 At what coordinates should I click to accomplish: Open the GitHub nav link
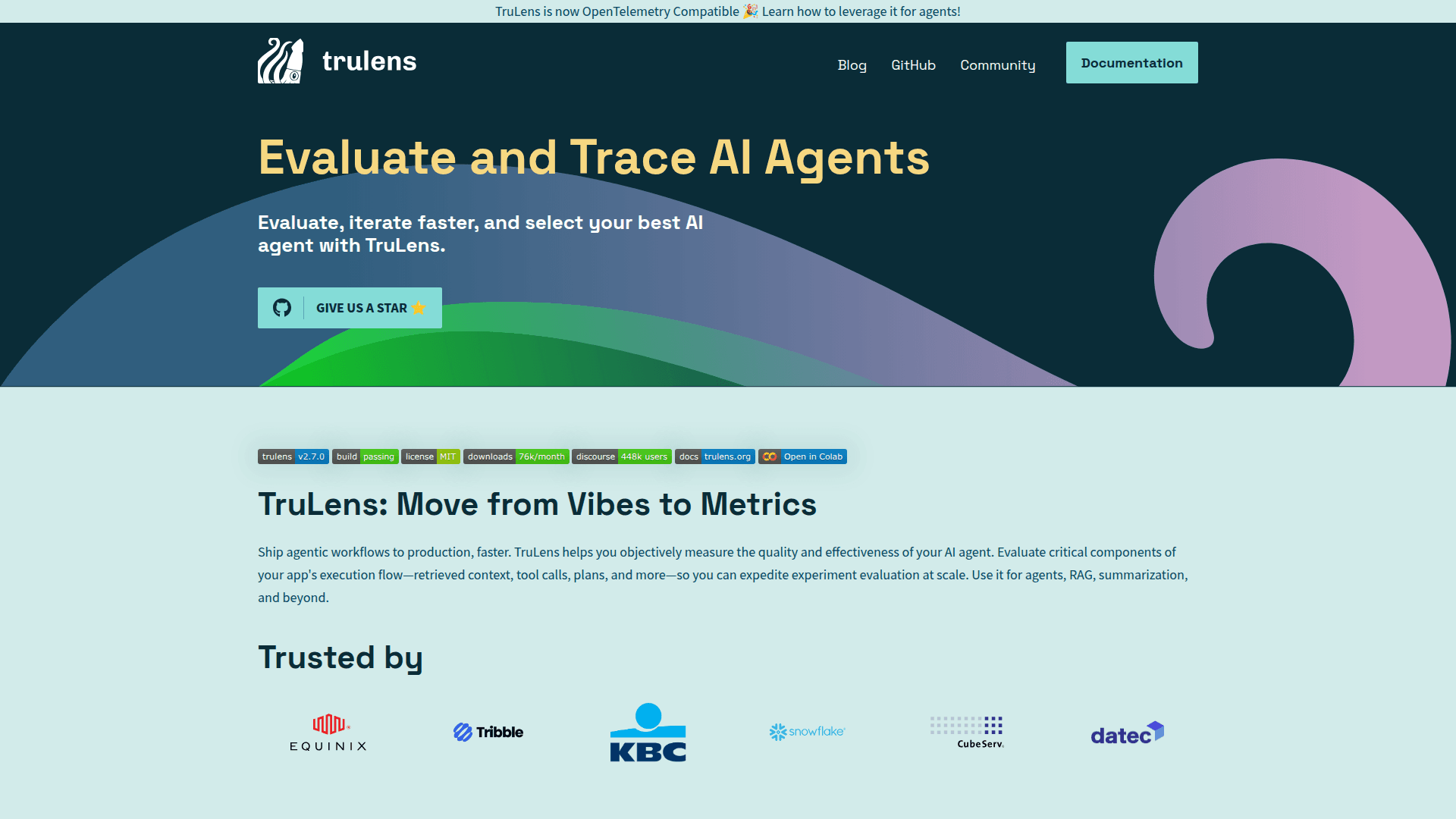tap(913, 65)
